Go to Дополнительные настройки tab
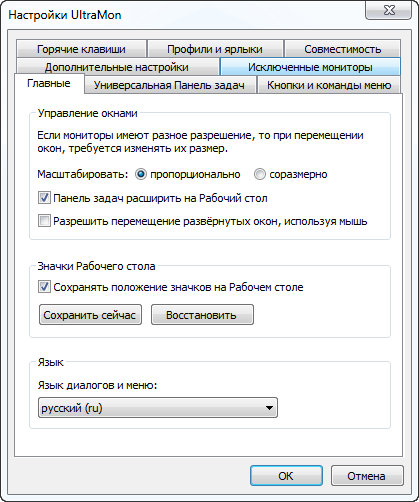 pos(117,67)
